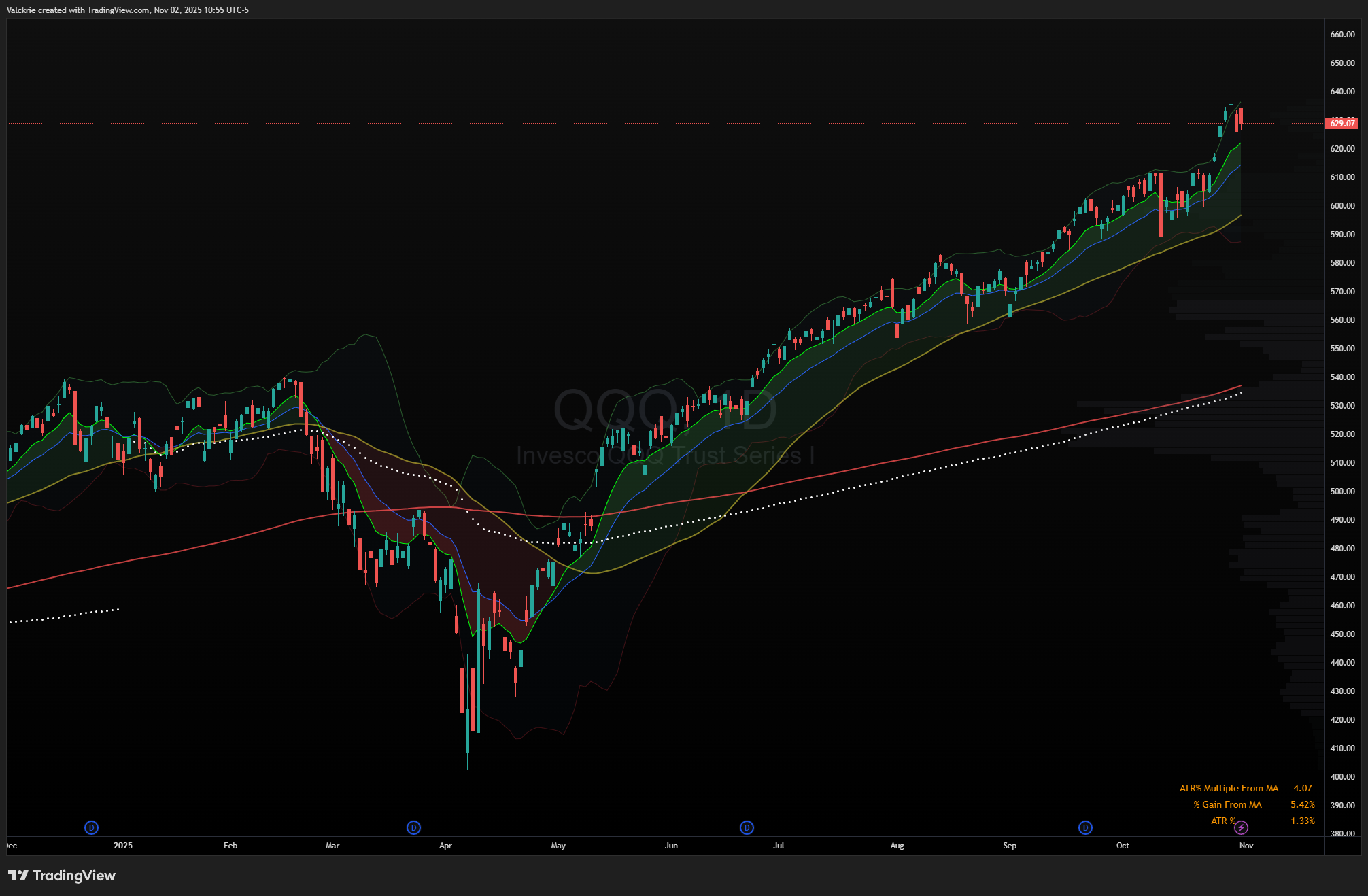Click the red 629.07 current price label
The image size is (1368, 896).
(x=1341, y=123)
